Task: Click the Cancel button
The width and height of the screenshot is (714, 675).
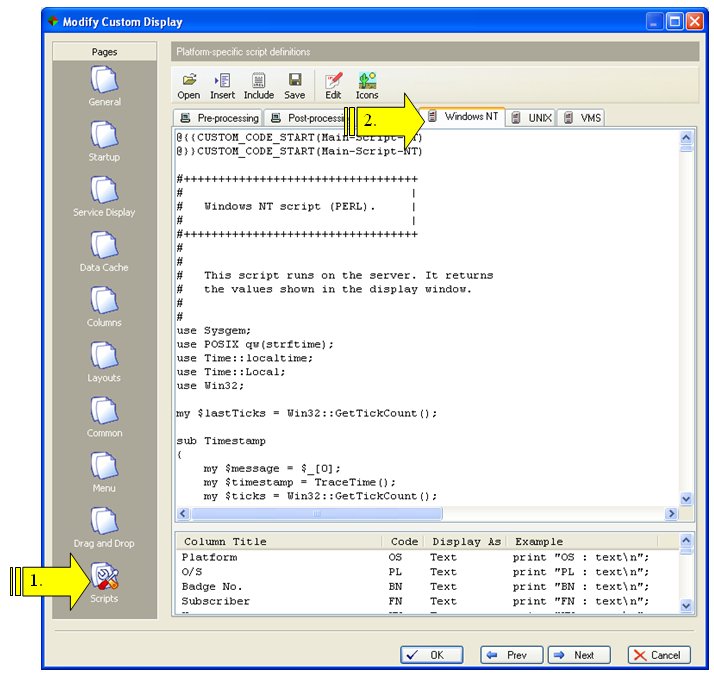Action: [x=658, y=655]
